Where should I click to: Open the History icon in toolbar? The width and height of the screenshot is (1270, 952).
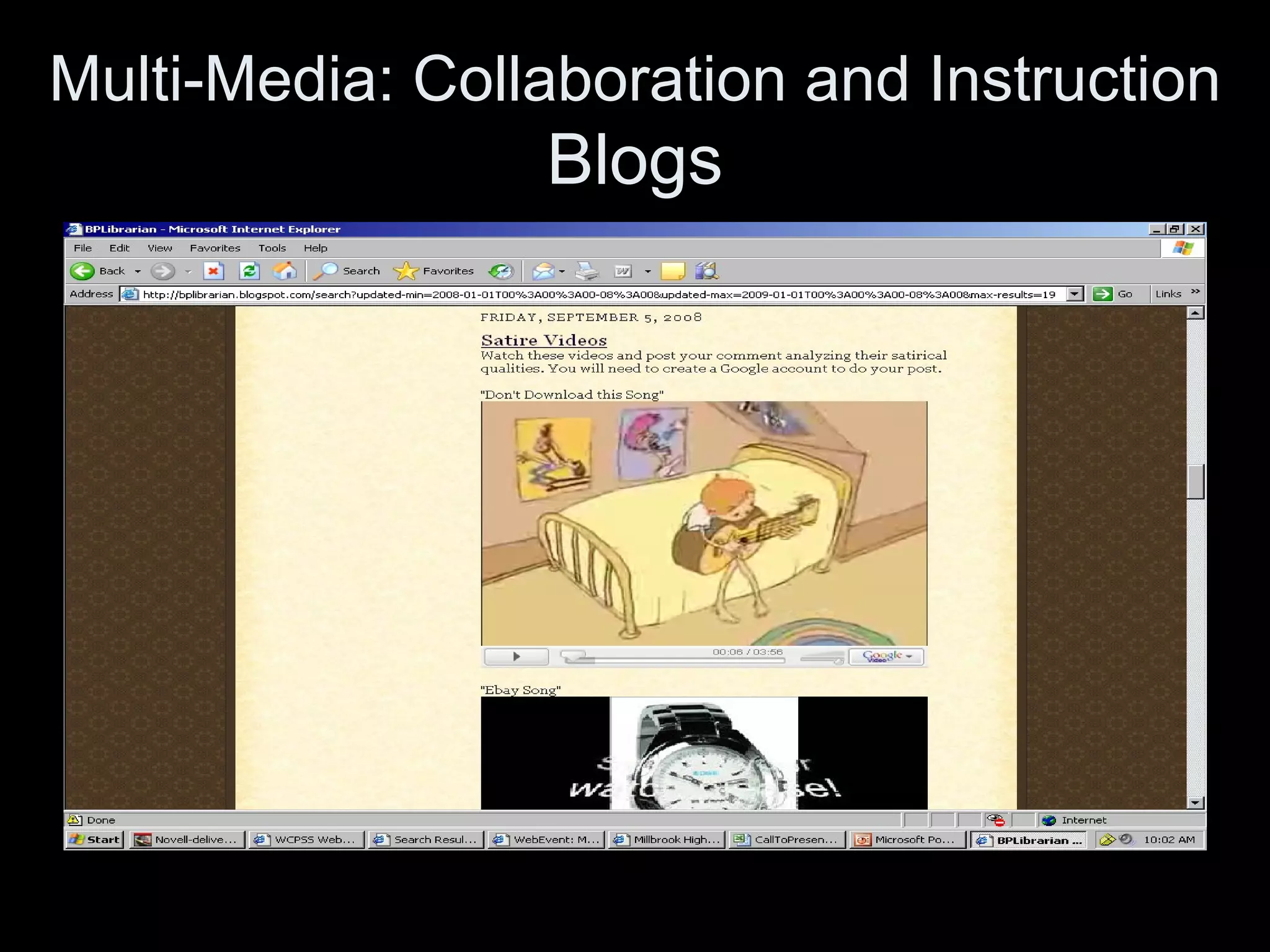coord(500,271)
